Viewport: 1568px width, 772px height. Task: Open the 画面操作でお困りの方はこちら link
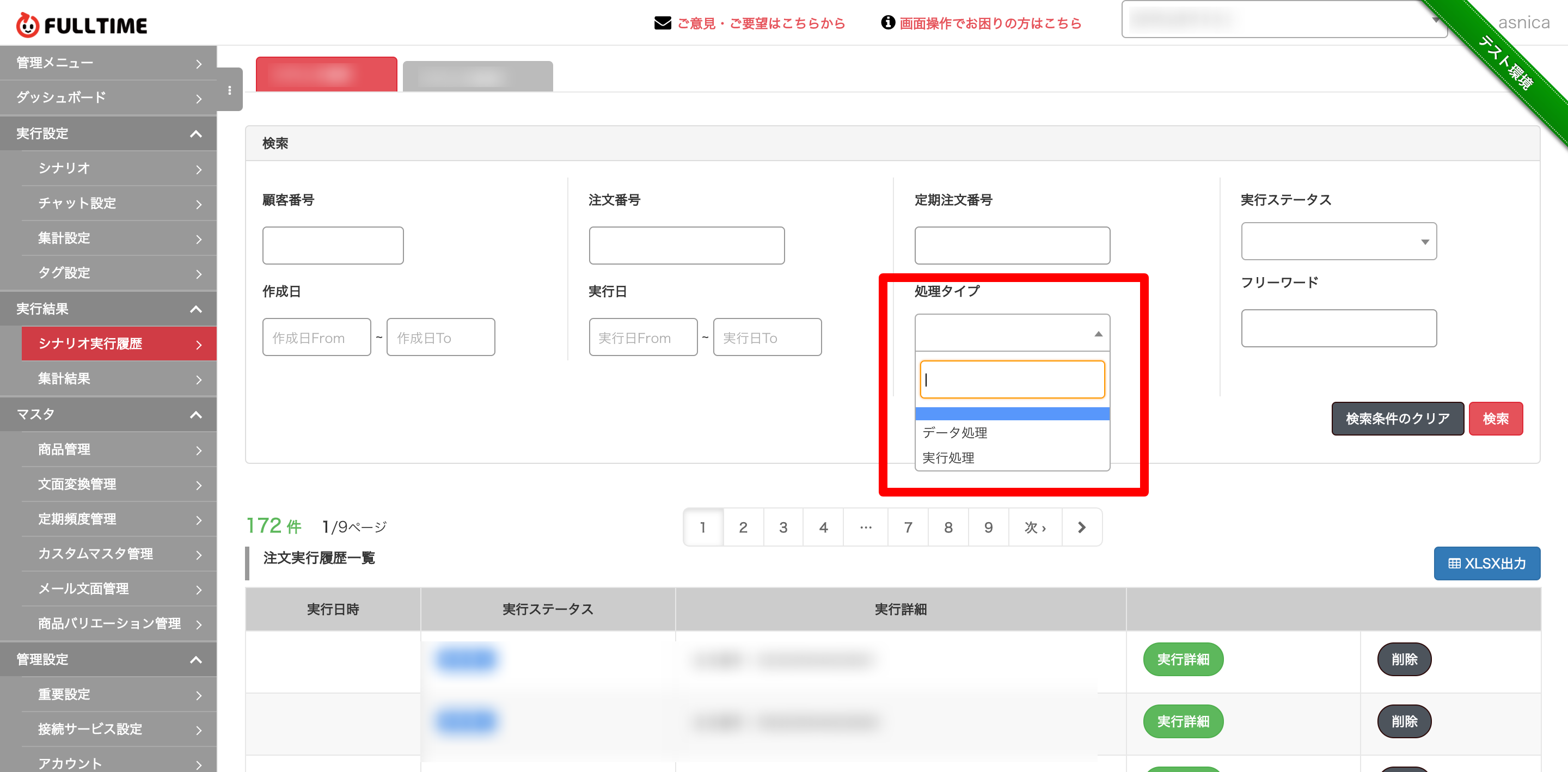point(990,23)
